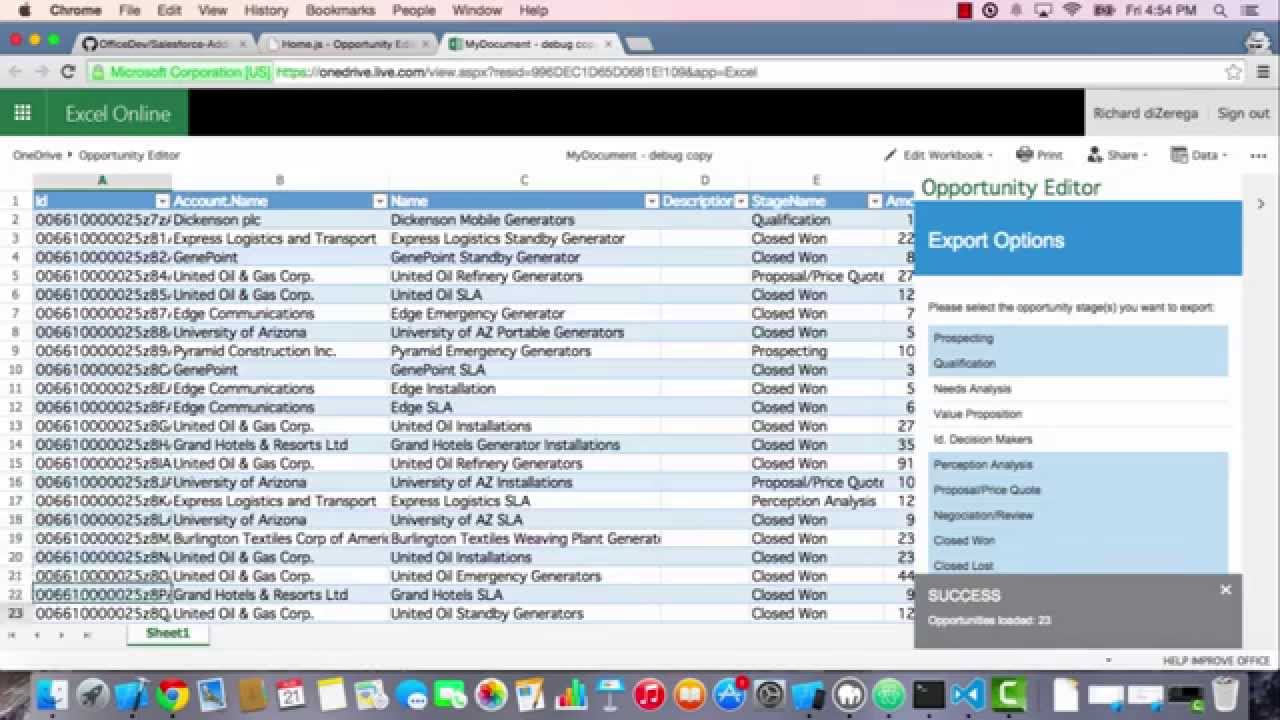Launch Google Chrome from the Dock
Viewport: 1280px width, 720px height.
pos(172,694)
